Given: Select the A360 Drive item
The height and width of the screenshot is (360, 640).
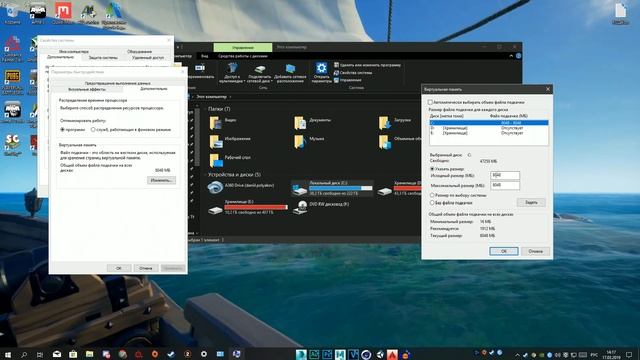Looking at the screenshot, I should coord(241,187).
